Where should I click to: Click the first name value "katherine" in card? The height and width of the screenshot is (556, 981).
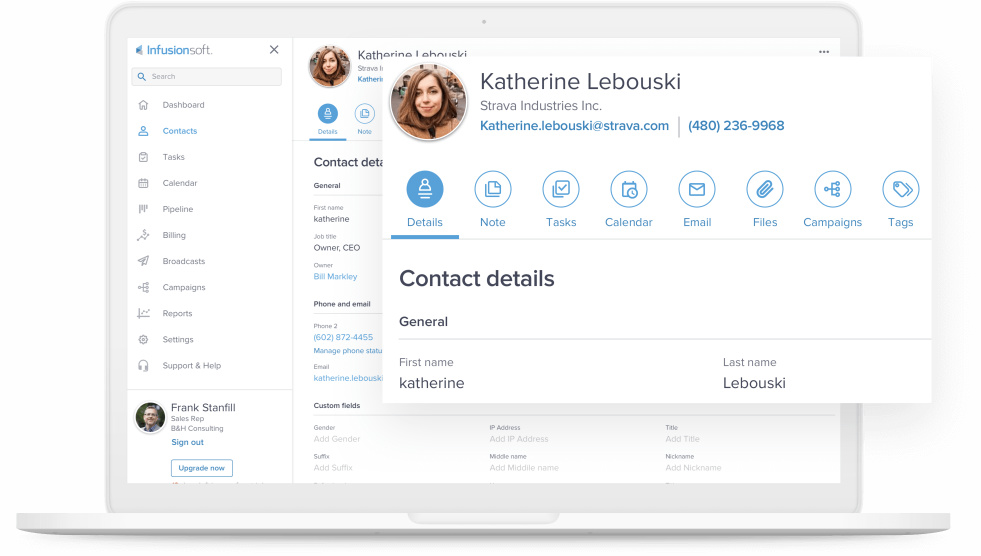pos(432,383)
